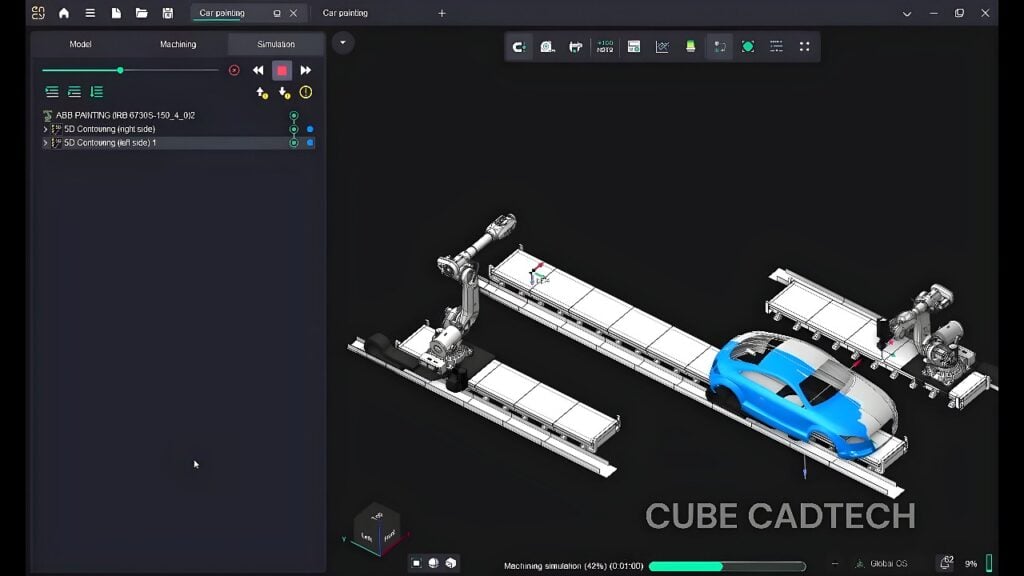Expand 5D Contouring (right side) operation
This screenshot has width=1024, height=576.
[x=46, y=129]
